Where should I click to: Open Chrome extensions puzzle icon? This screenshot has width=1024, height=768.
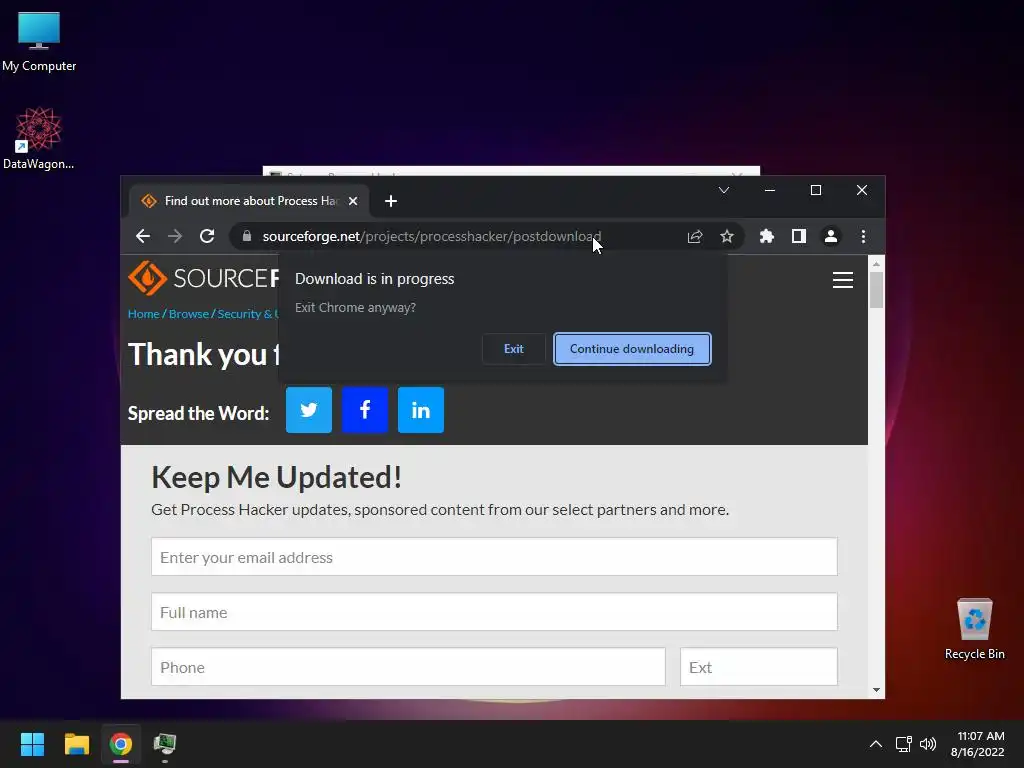pyautogui.click(x=767, y=236)
